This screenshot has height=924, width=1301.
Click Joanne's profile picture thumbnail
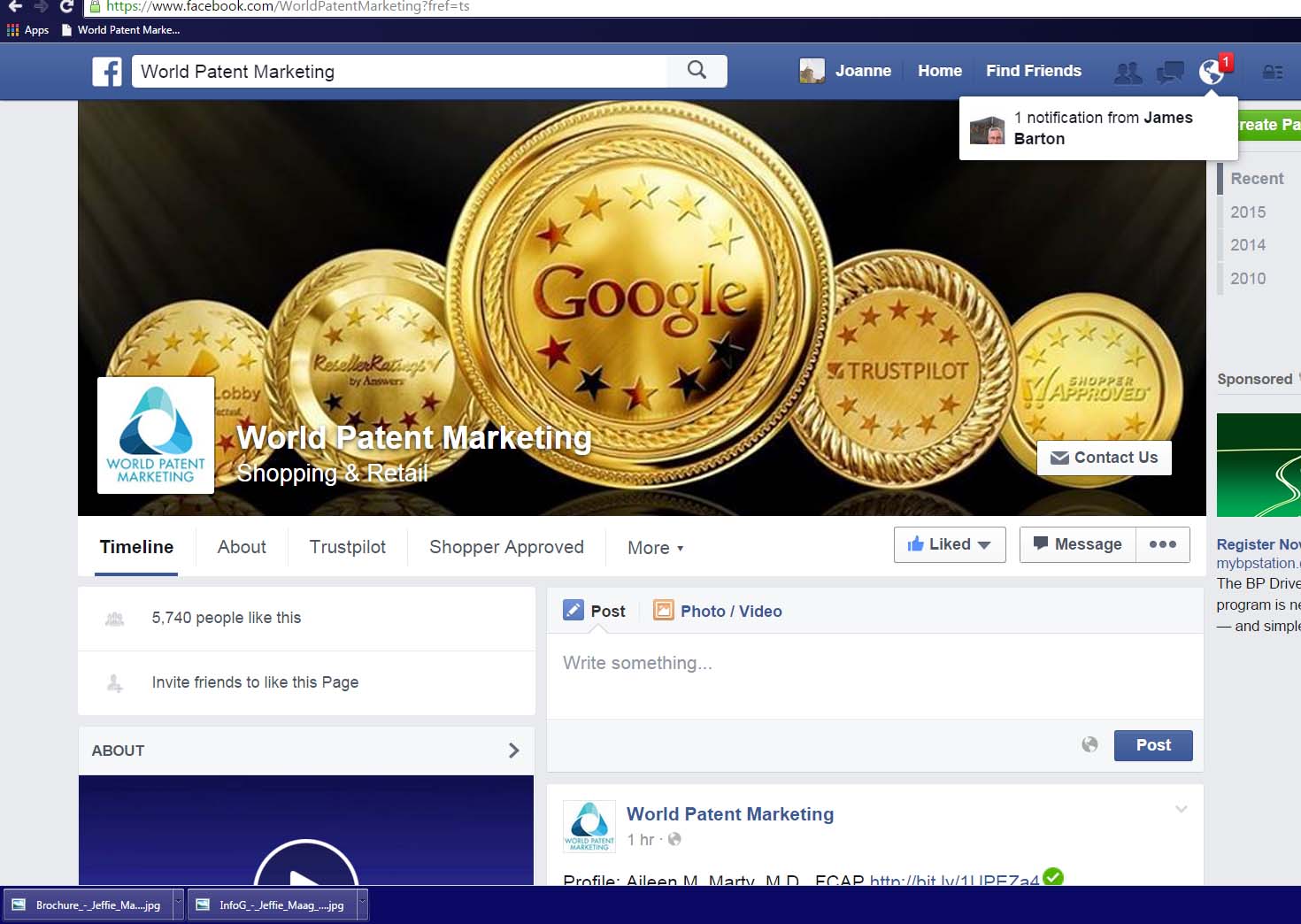click(812, 71)
